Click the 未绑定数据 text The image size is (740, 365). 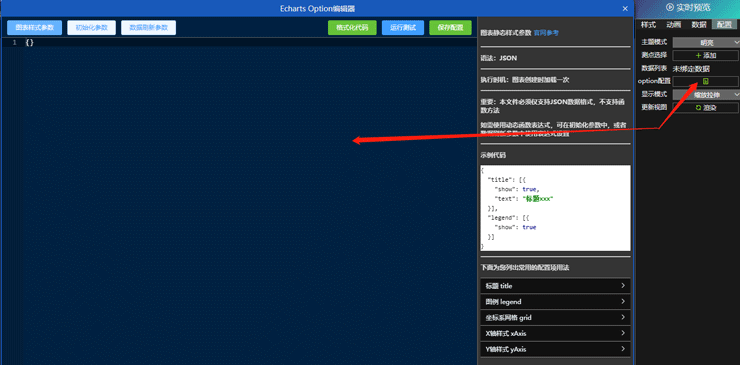(691, 68)
